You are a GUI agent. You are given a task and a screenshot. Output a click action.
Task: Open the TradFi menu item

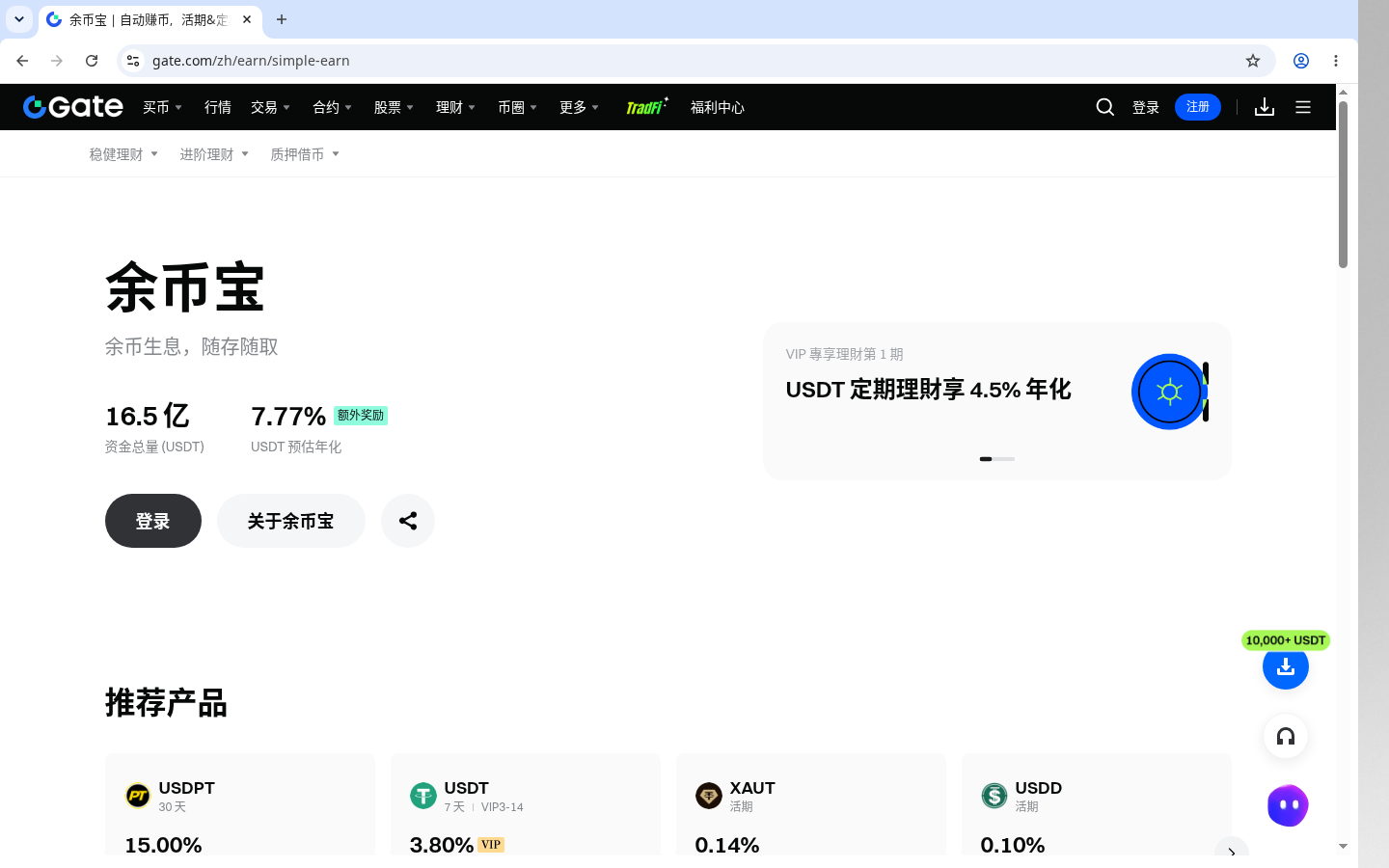[x=646, y=107]
